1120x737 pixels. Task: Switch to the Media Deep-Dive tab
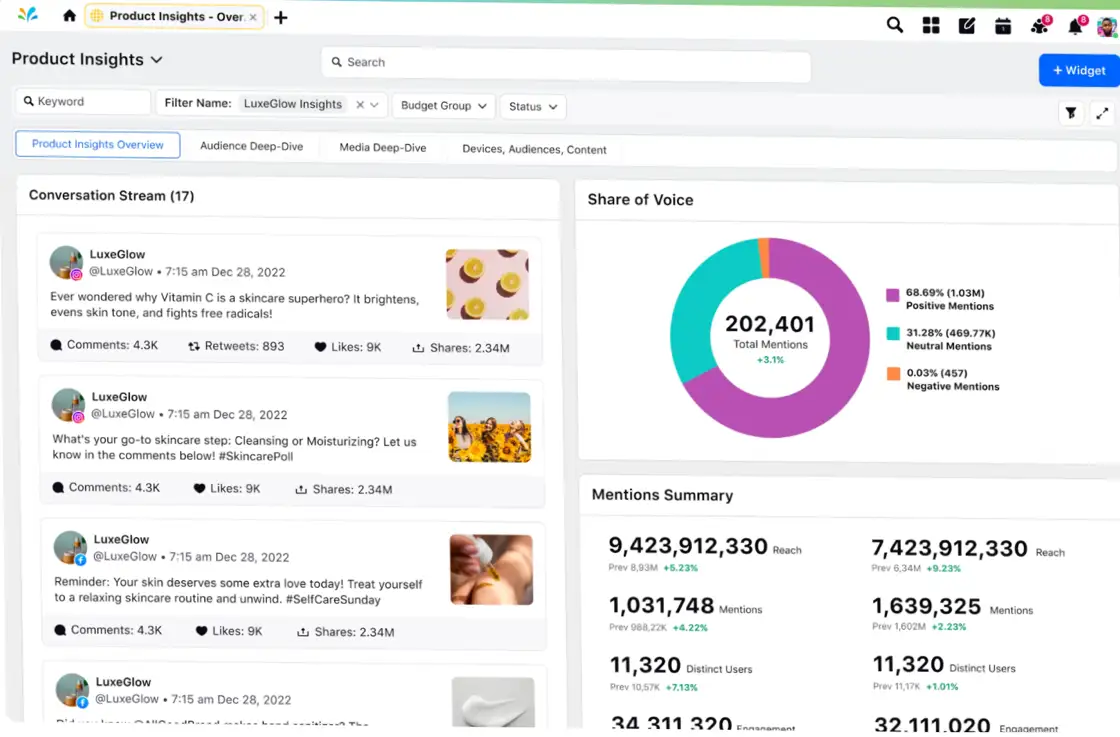click(383, 148)
